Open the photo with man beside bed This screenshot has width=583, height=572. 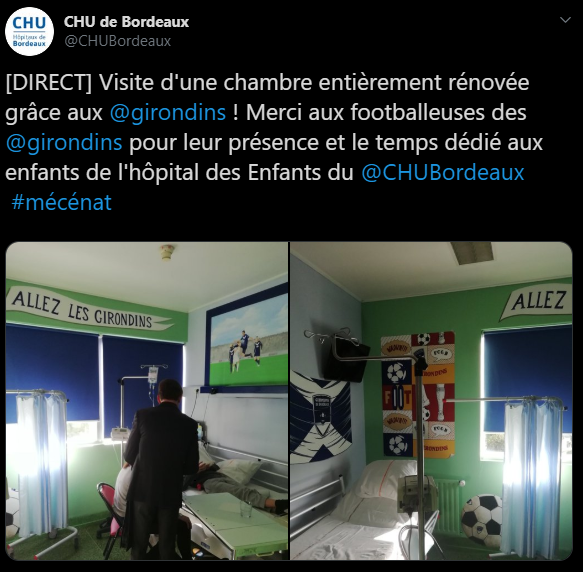point(147,401)
